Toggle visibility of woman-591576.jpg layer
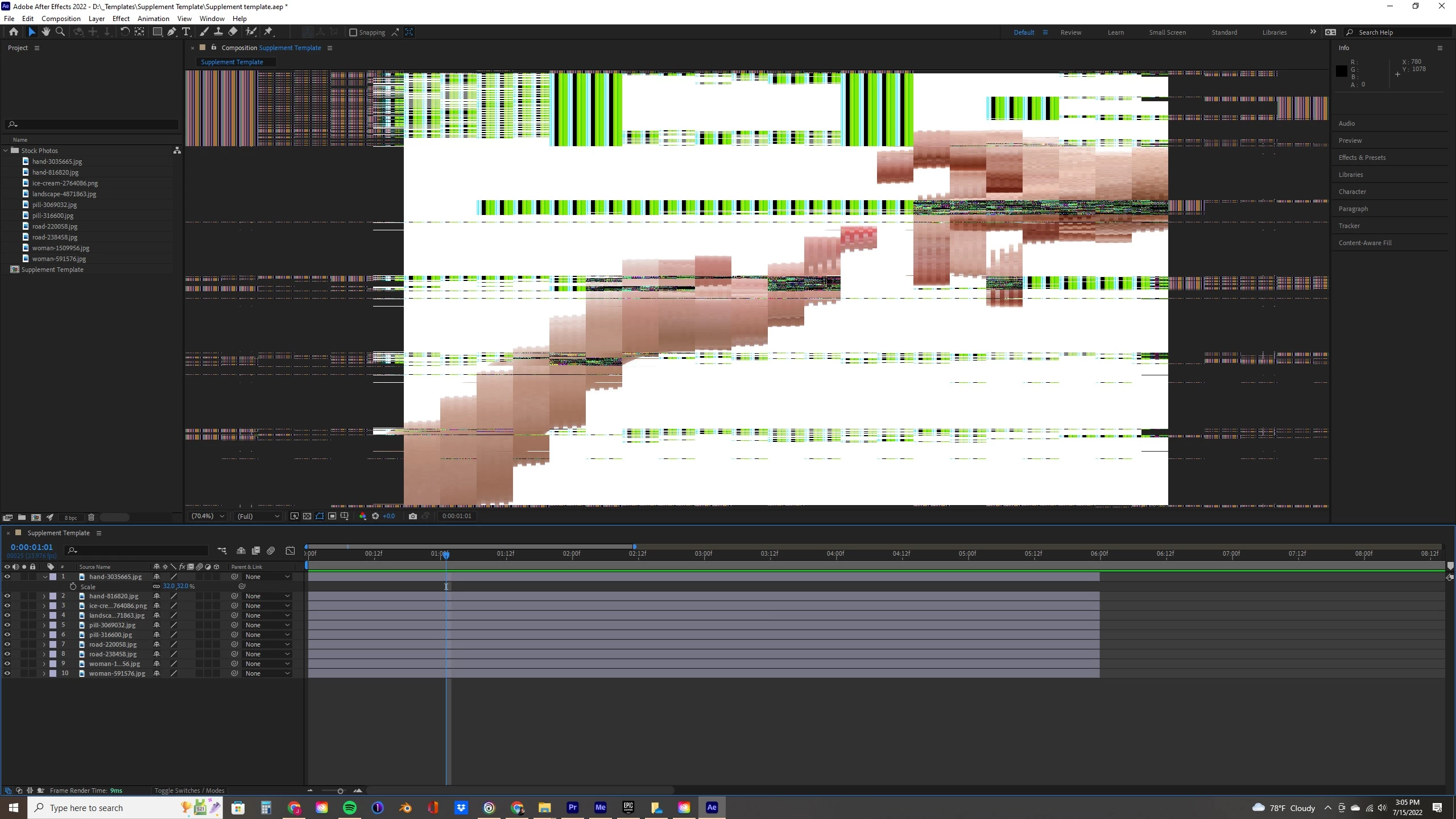The width and height of the screenshot is (1456, 819). pos(7,673)
